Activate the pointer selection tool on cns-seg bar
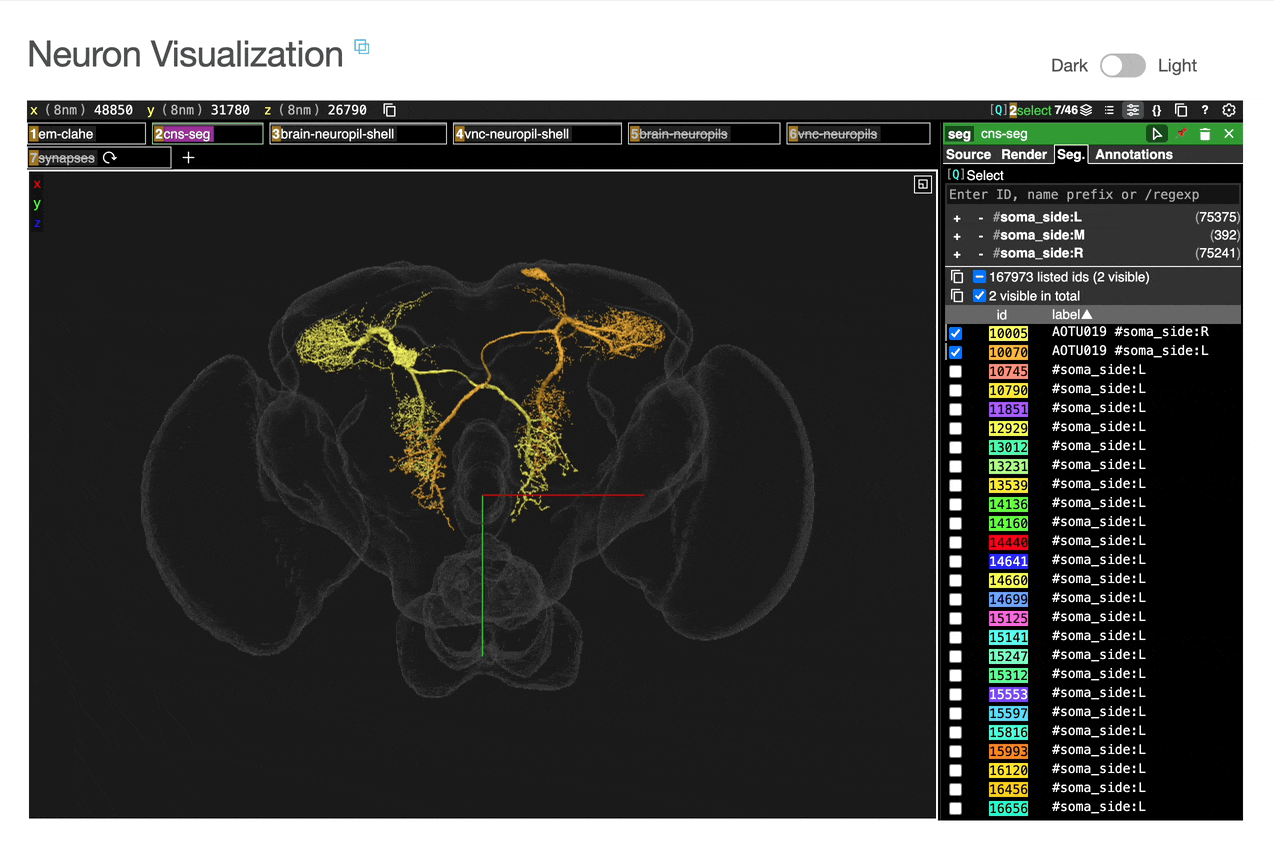 1157,134
